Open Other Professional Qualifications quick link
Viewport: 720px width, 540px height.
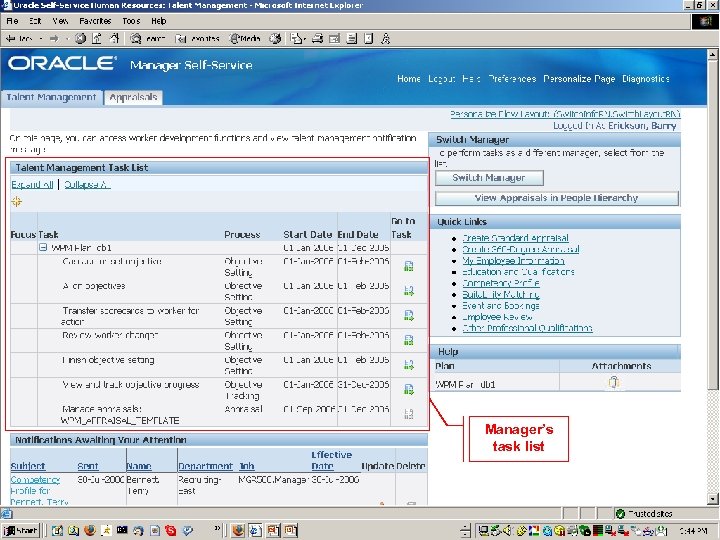click(527, 328)
